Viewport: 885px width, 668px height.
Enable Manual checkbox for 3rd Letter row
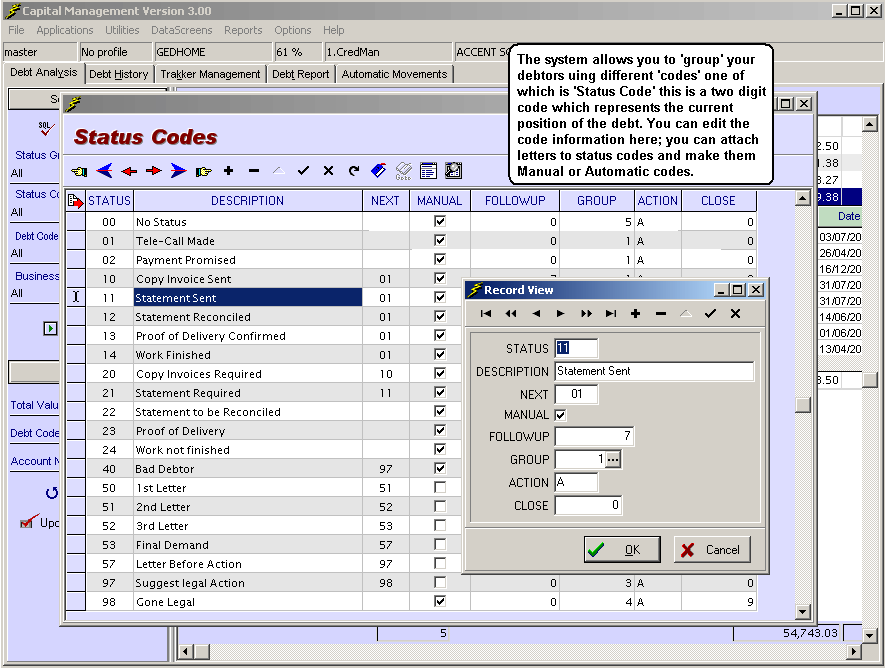(x=440, y=525)
